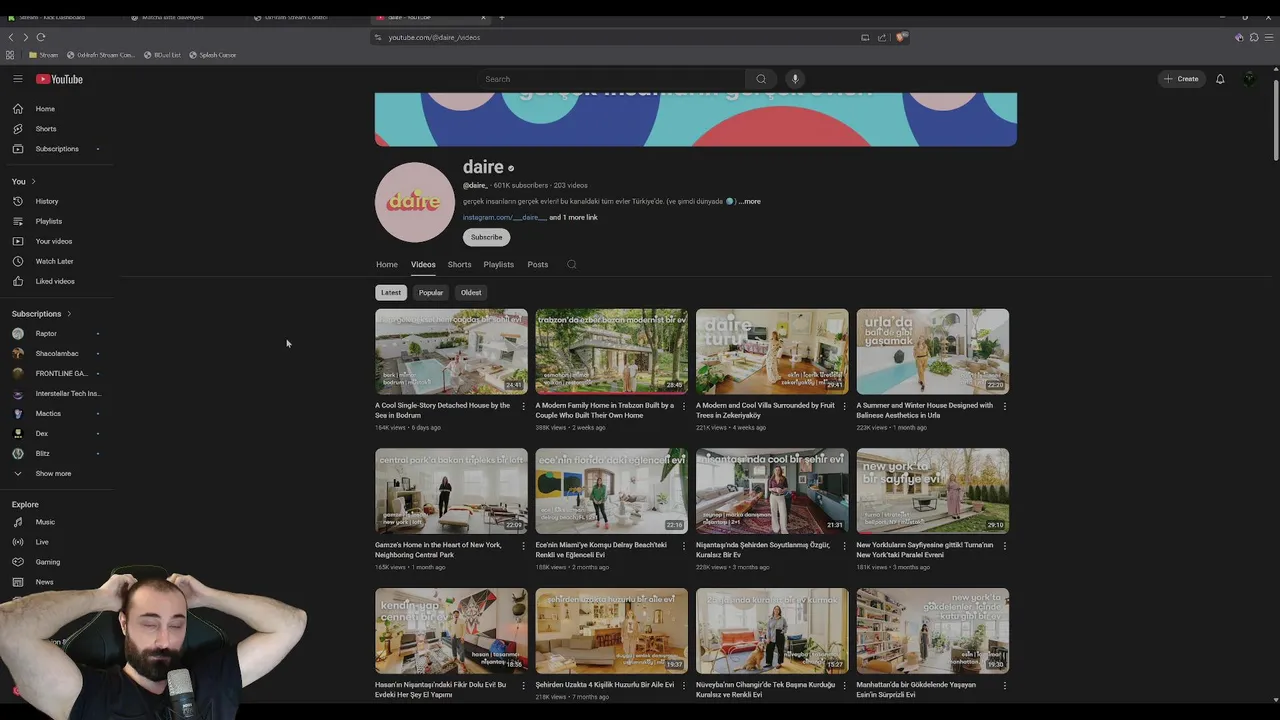Viewport: 1280px width, 720px height.
Task: Click the Create button
Action: [1181, 79]
